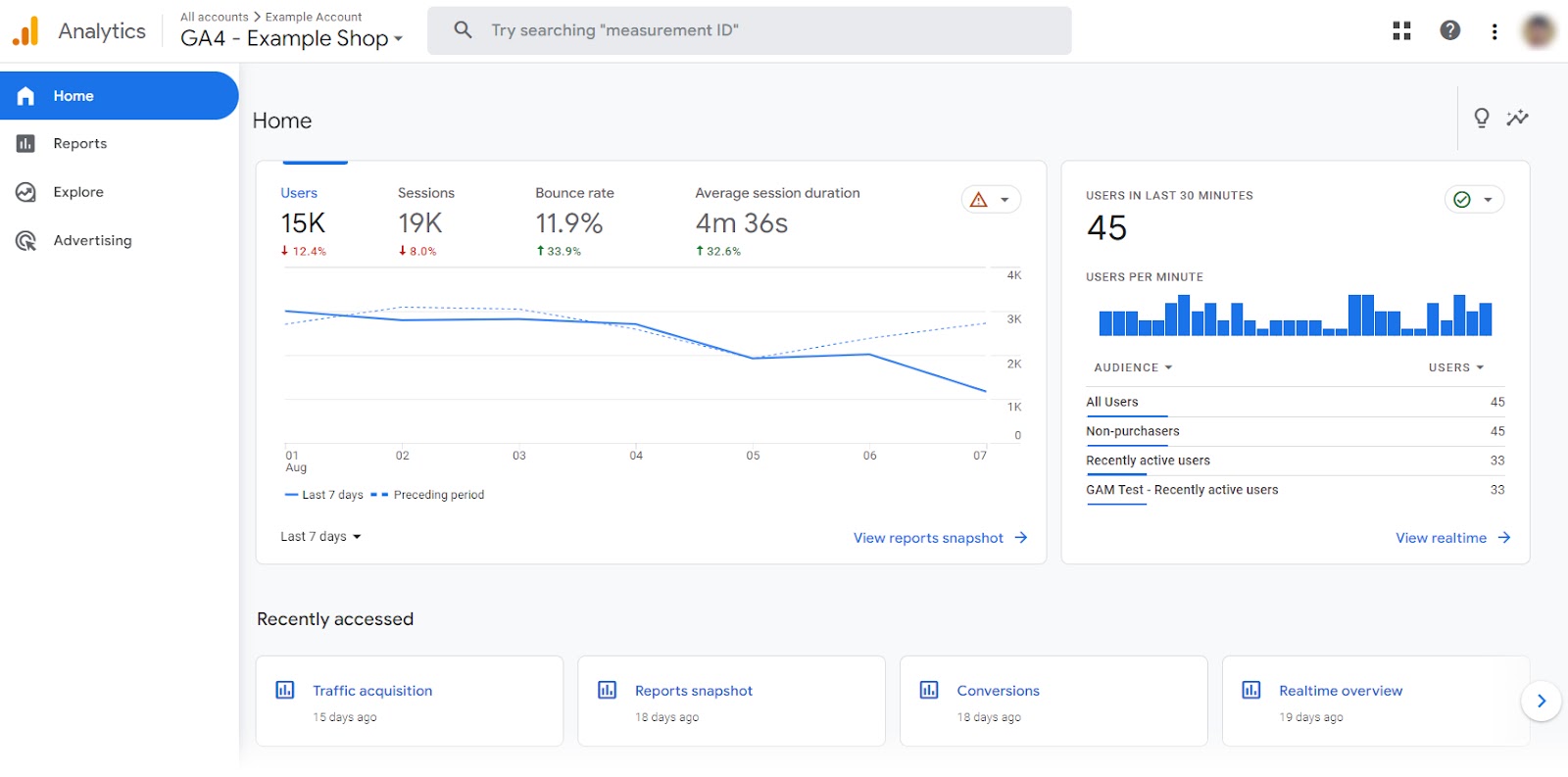Screen dimensions: 1568x777
Task: Open the GA4 Example Shop property selector
Action: [291, 38]
